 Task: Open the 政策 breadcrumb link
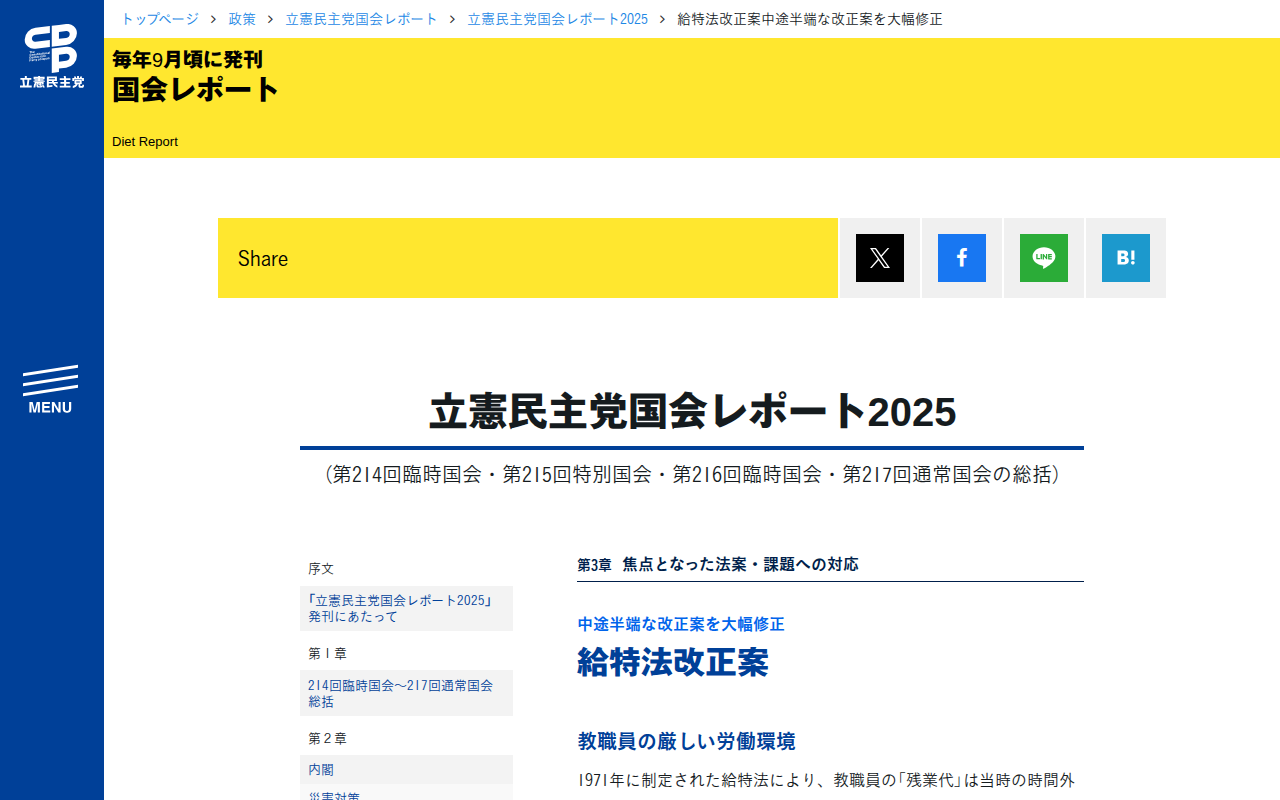(x=242, y=19)
